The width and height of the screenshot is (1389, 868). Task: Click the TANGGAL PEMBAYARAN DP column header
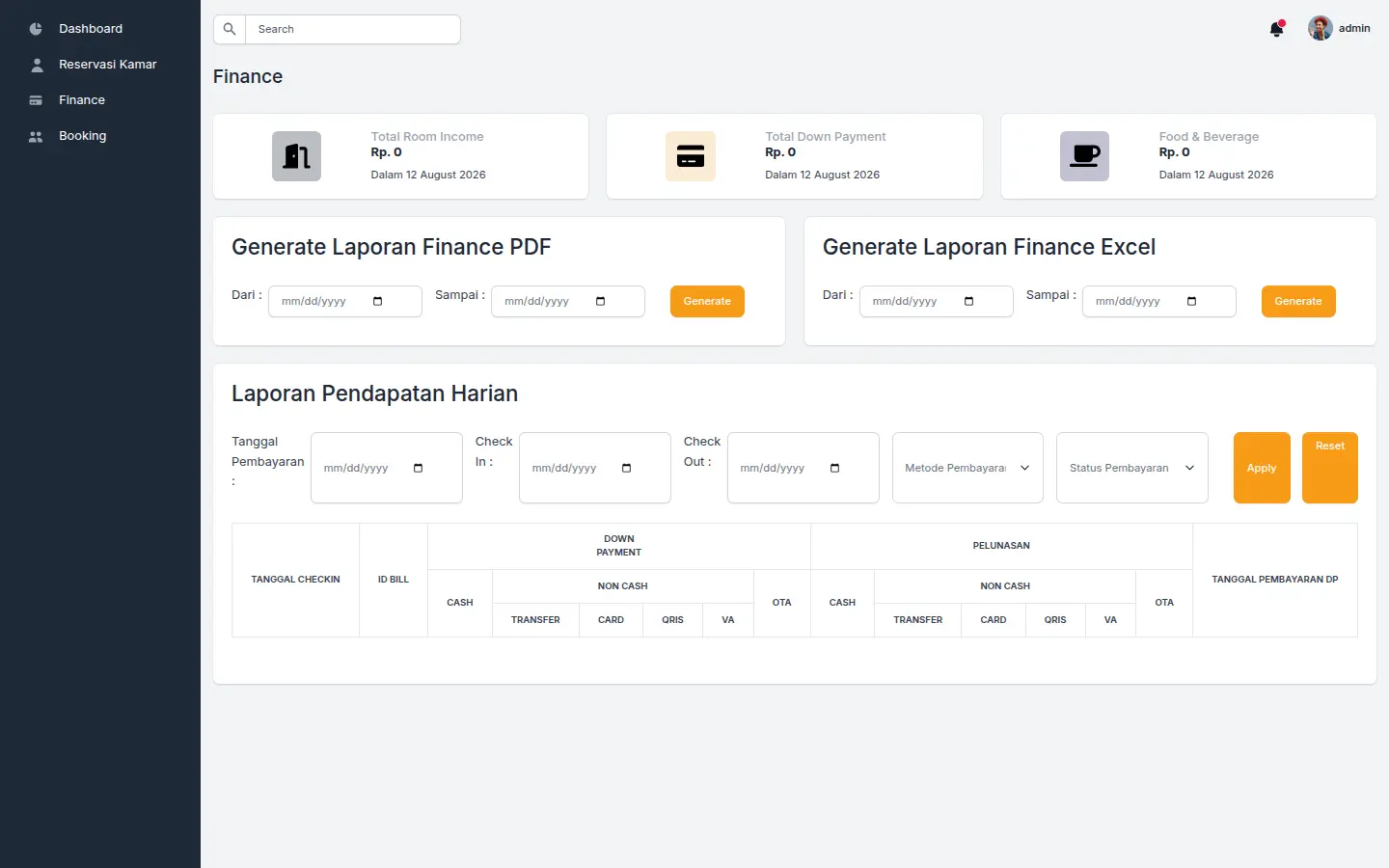pos(1275,580)
